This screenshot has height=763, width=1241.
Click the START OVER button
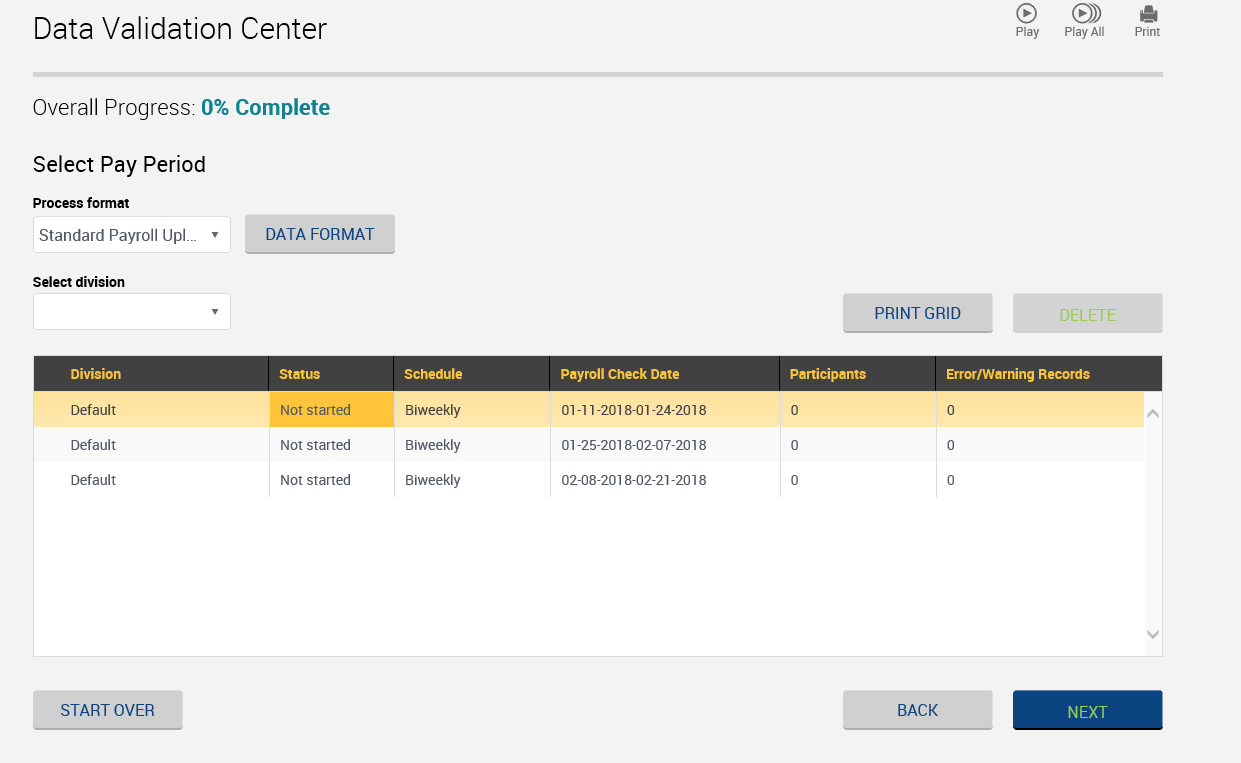pos(108,710)
